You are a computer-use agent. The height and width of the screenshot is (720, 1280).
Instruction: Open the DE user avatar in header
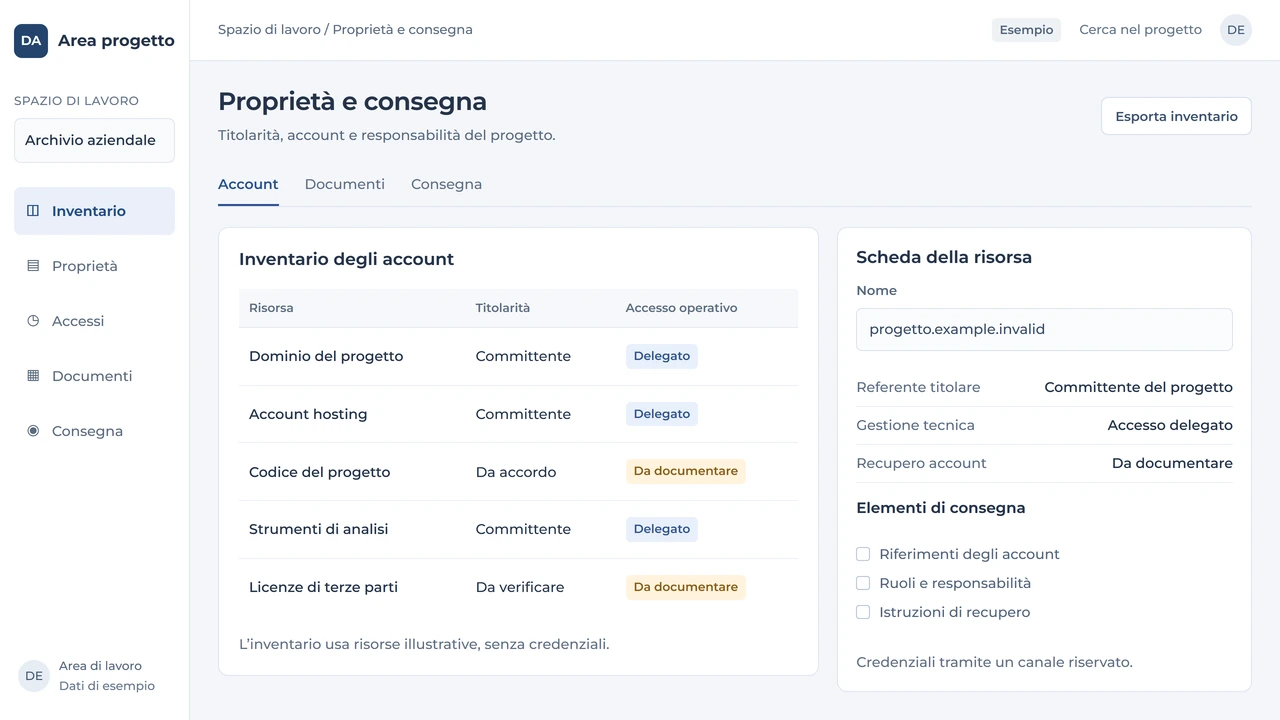(x=1236, y=30)
